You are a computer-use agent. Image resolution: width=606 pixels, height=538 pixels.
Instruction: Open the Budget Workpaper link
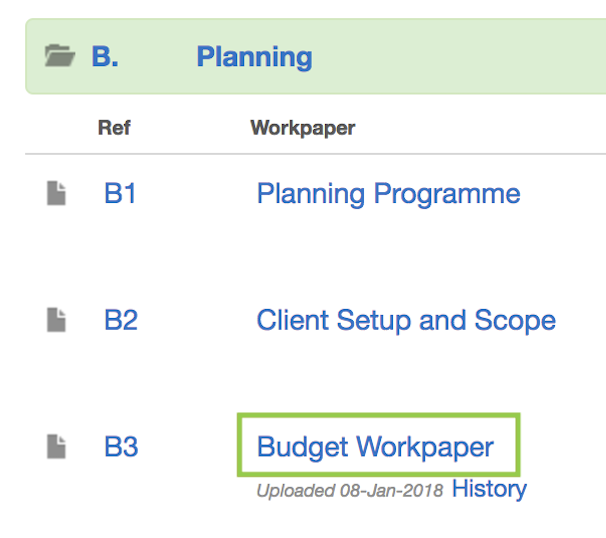tap(375, 447)
